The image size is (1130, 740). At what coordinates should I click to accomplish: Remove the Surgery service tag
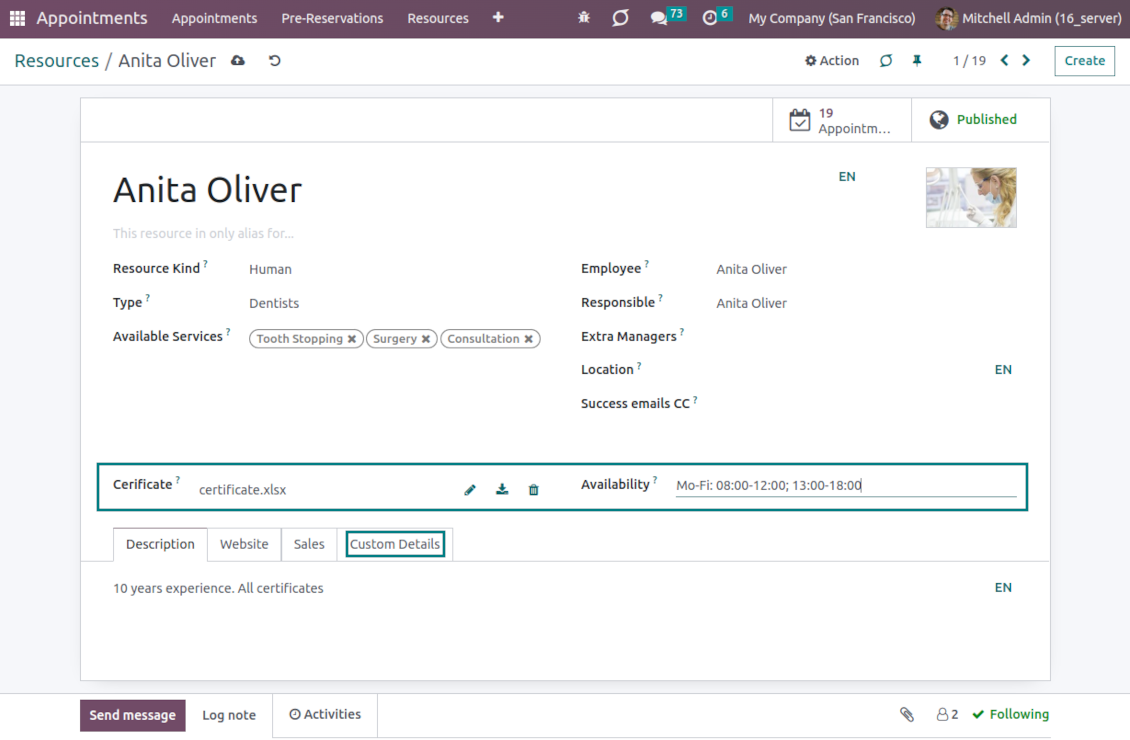[426, 339]
